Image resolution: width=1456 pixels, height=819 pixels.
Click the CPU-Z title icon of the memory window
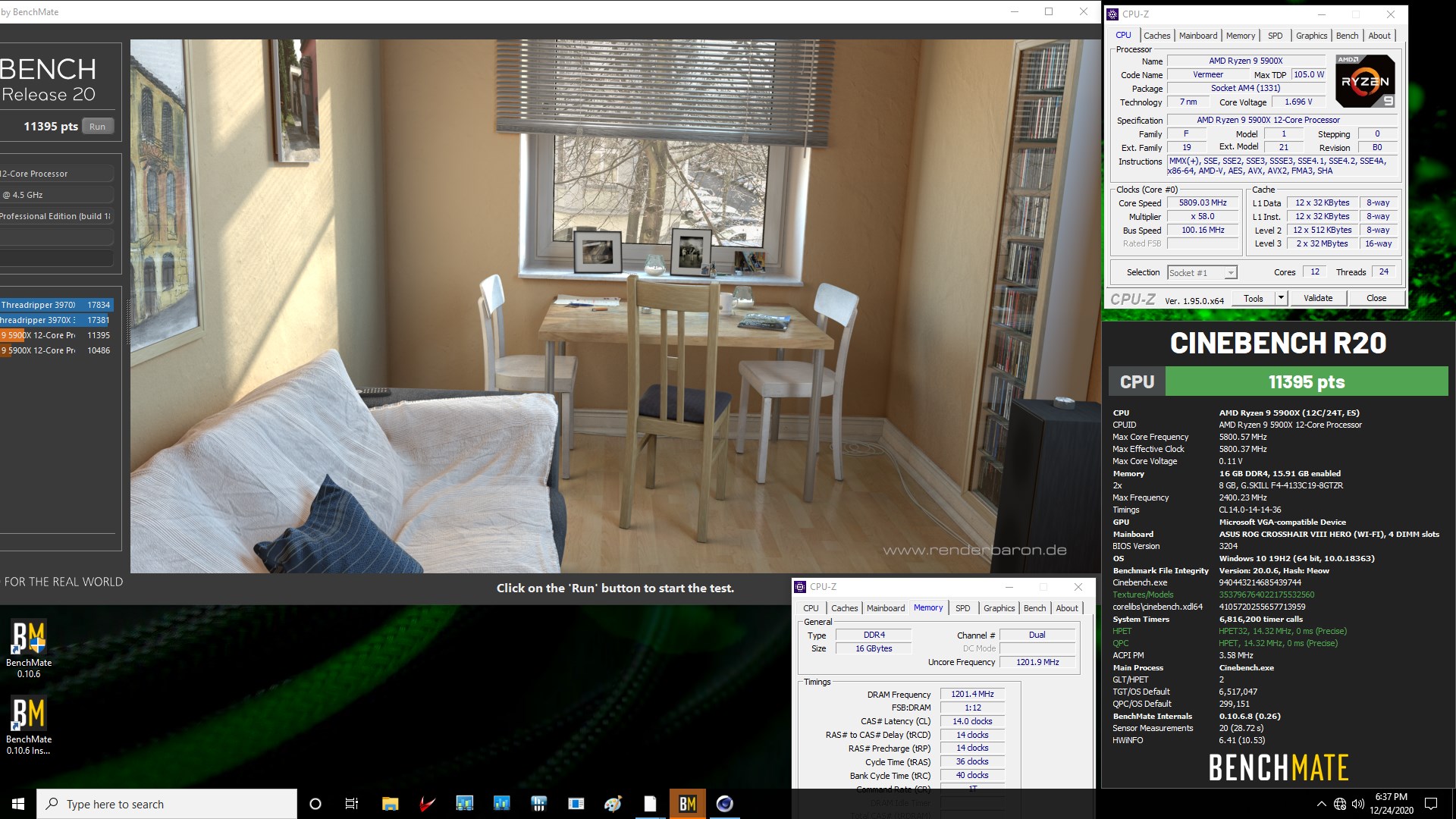[x=799, y=586]
